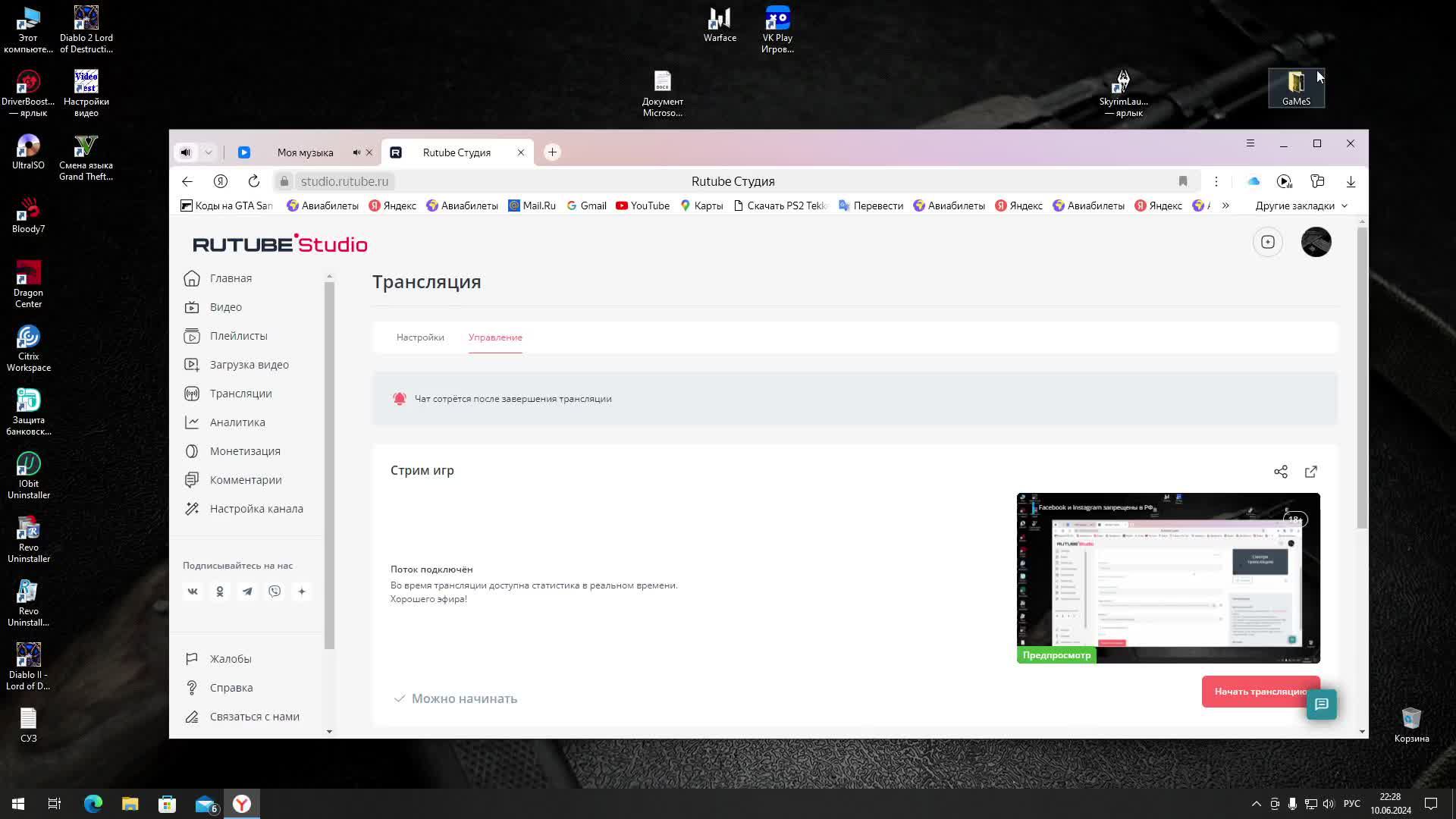Click the page vertical scrollbar
The height and width of the screenshot is (819, 1456).
click(1362, 379)
